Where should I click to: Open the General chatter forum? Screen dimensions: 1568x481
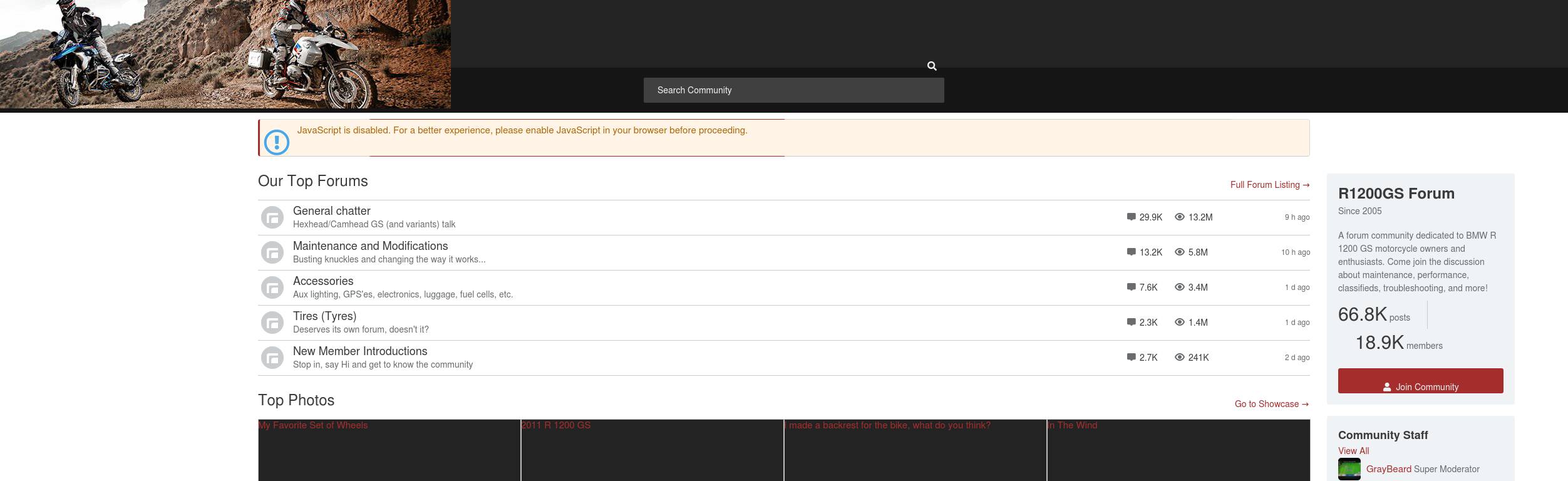331,211
